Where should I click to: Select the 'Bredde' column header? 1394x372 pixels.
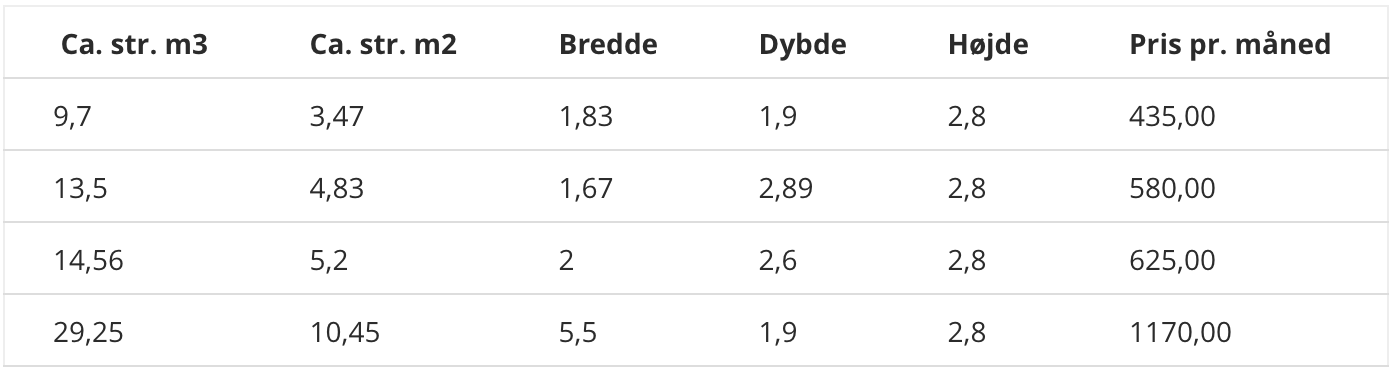coord(608,45)
